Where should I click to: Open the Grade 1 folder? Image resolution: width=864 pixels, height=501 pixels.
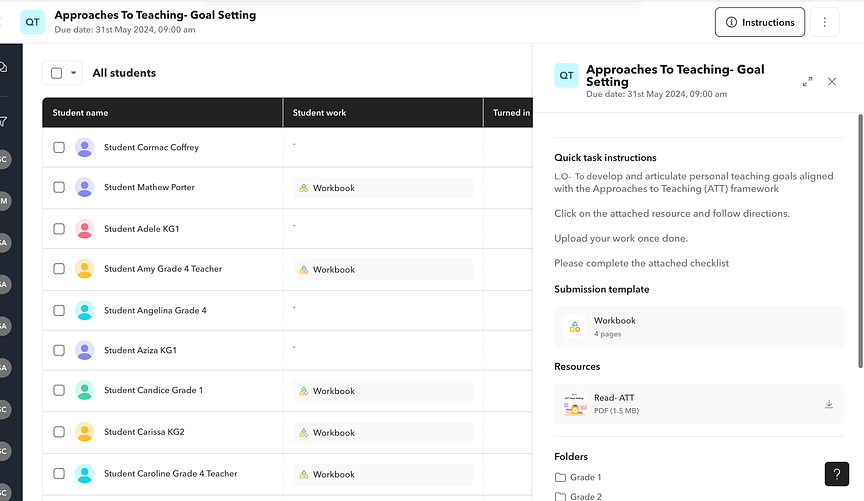(585, 477)
